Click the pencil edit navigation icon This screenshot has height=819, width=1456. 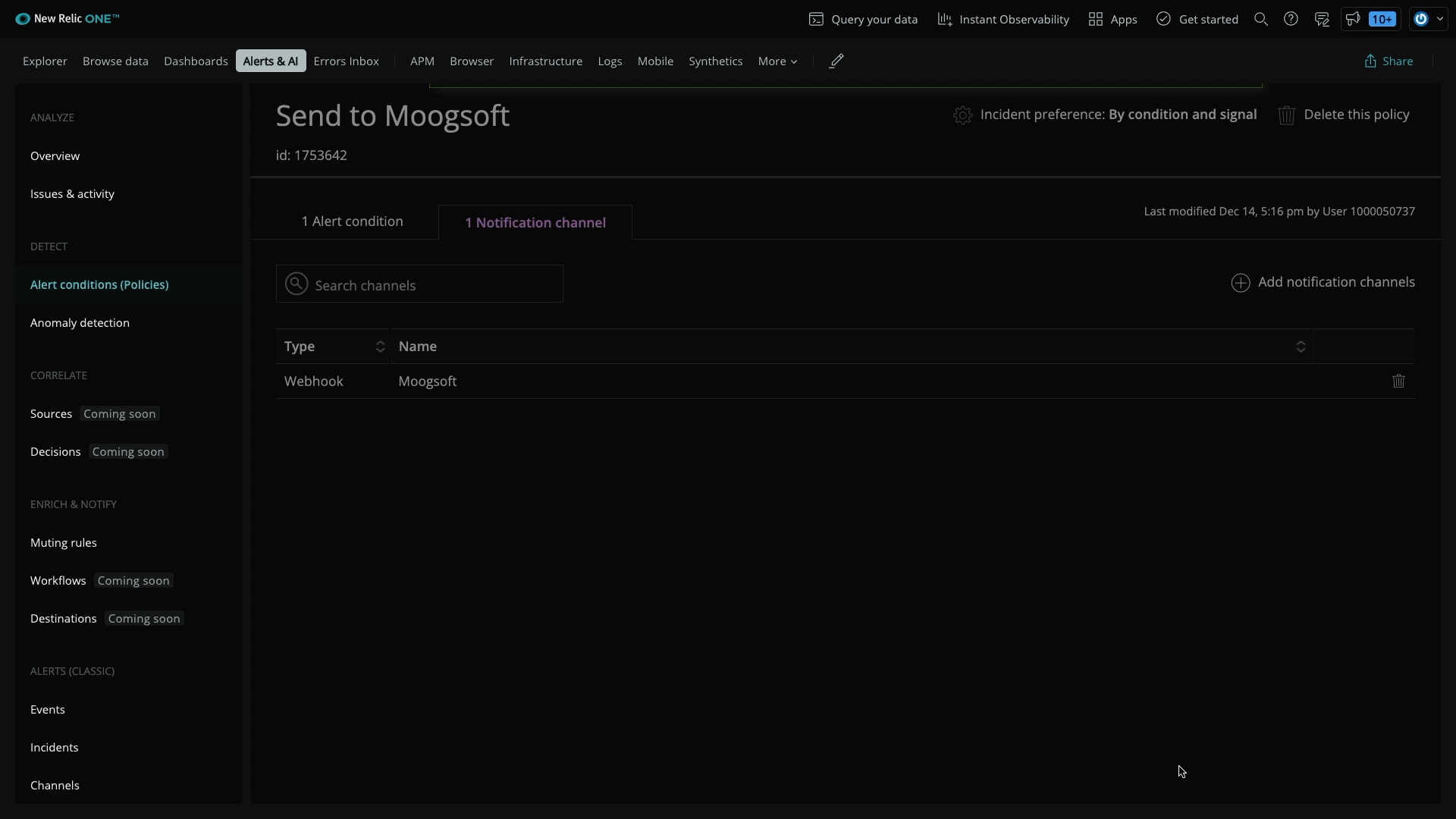pos(836,61)
